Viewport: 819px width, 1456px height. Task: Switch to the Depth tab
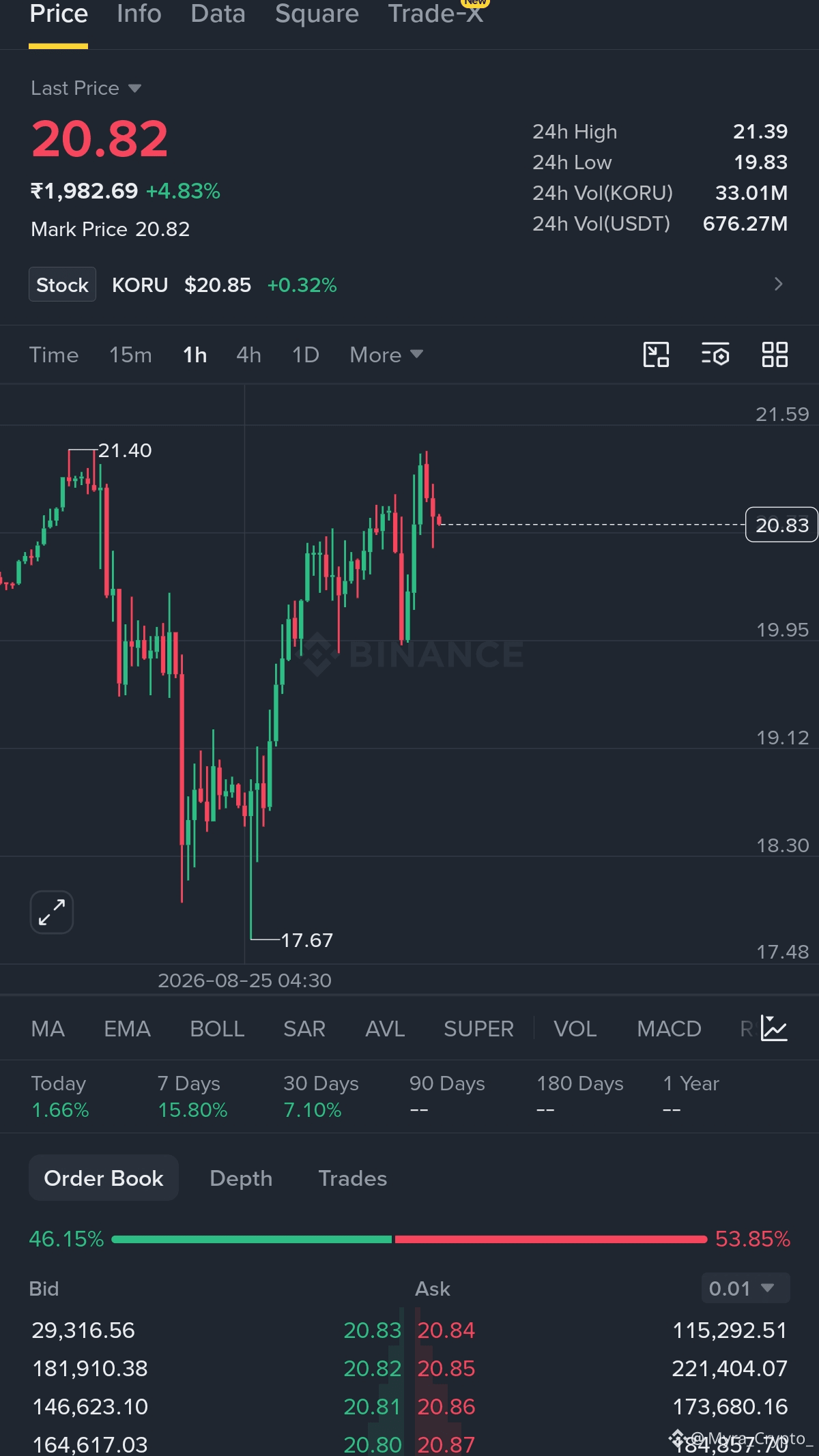click(x=241, y=1178)
